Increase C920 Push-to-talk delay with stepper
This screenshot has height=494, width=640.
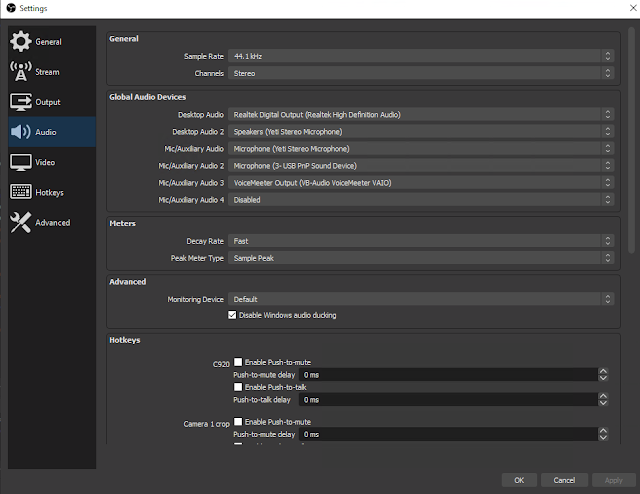coord(603,396)
